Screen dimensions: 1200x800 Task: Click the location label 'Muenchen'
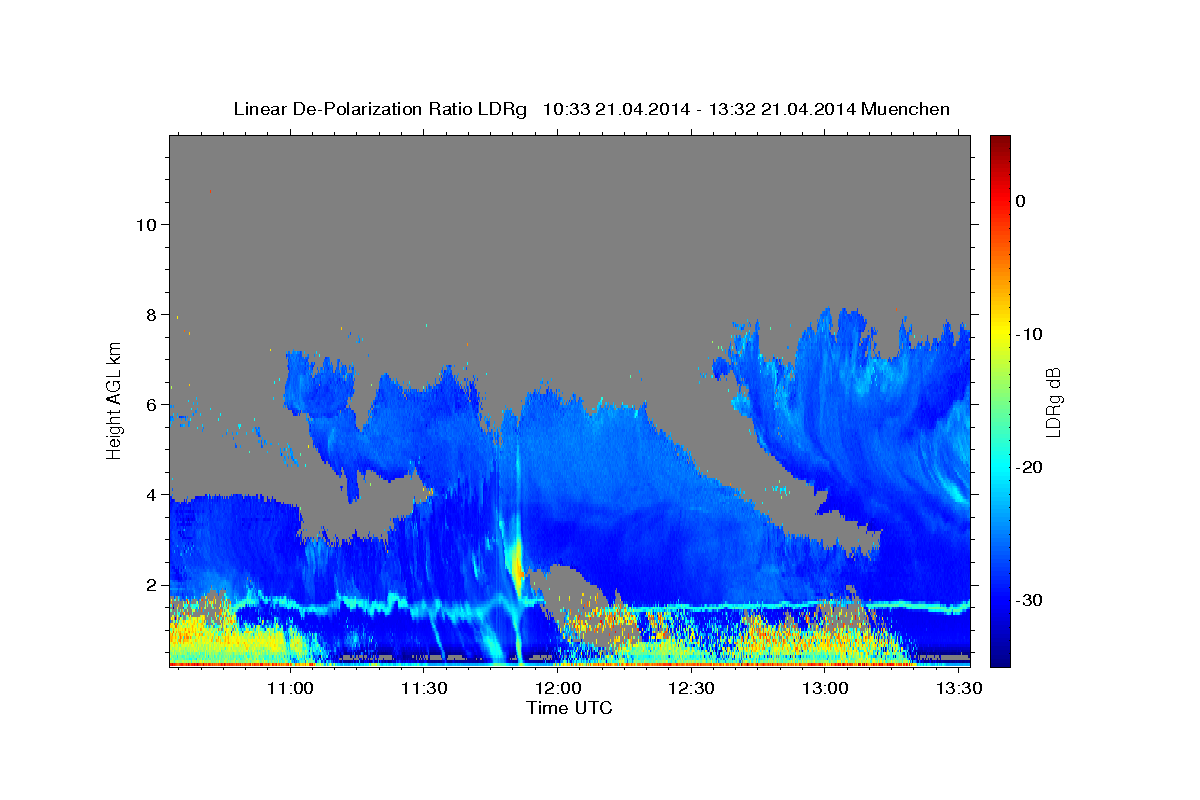coord(905,109)
